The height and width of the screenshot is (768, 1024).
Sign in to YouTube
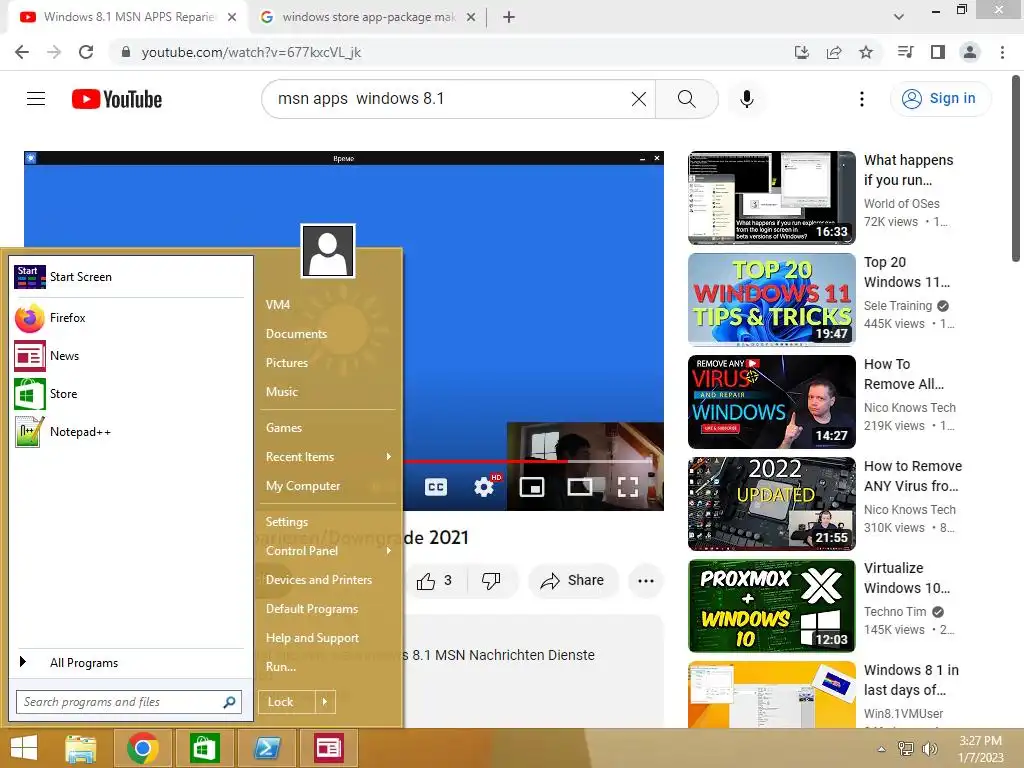click(x=940, y=99)
